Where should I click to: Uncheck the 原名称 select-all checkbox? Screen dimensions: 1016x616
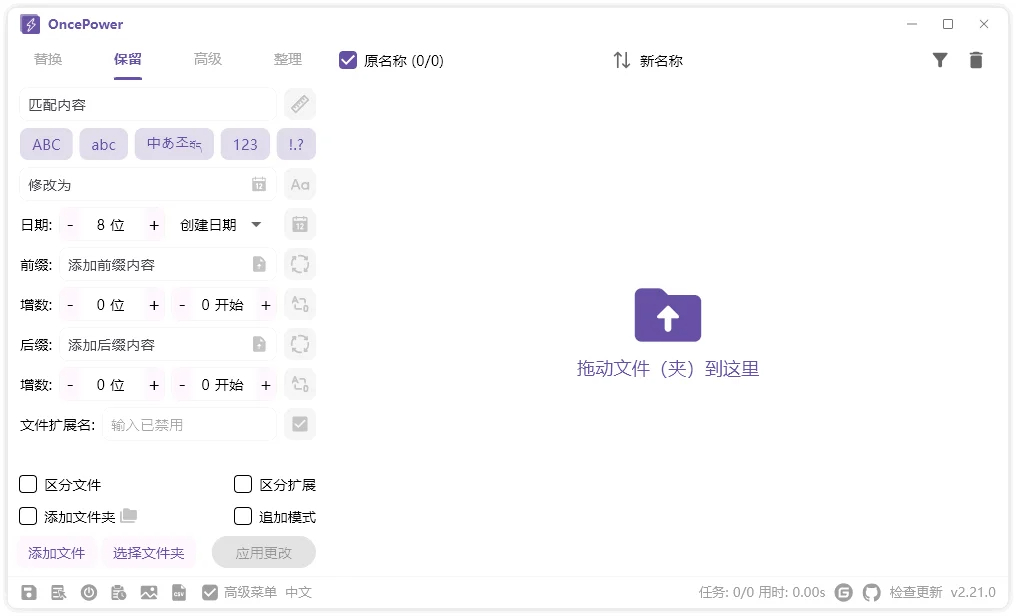(x=348, y=61)
